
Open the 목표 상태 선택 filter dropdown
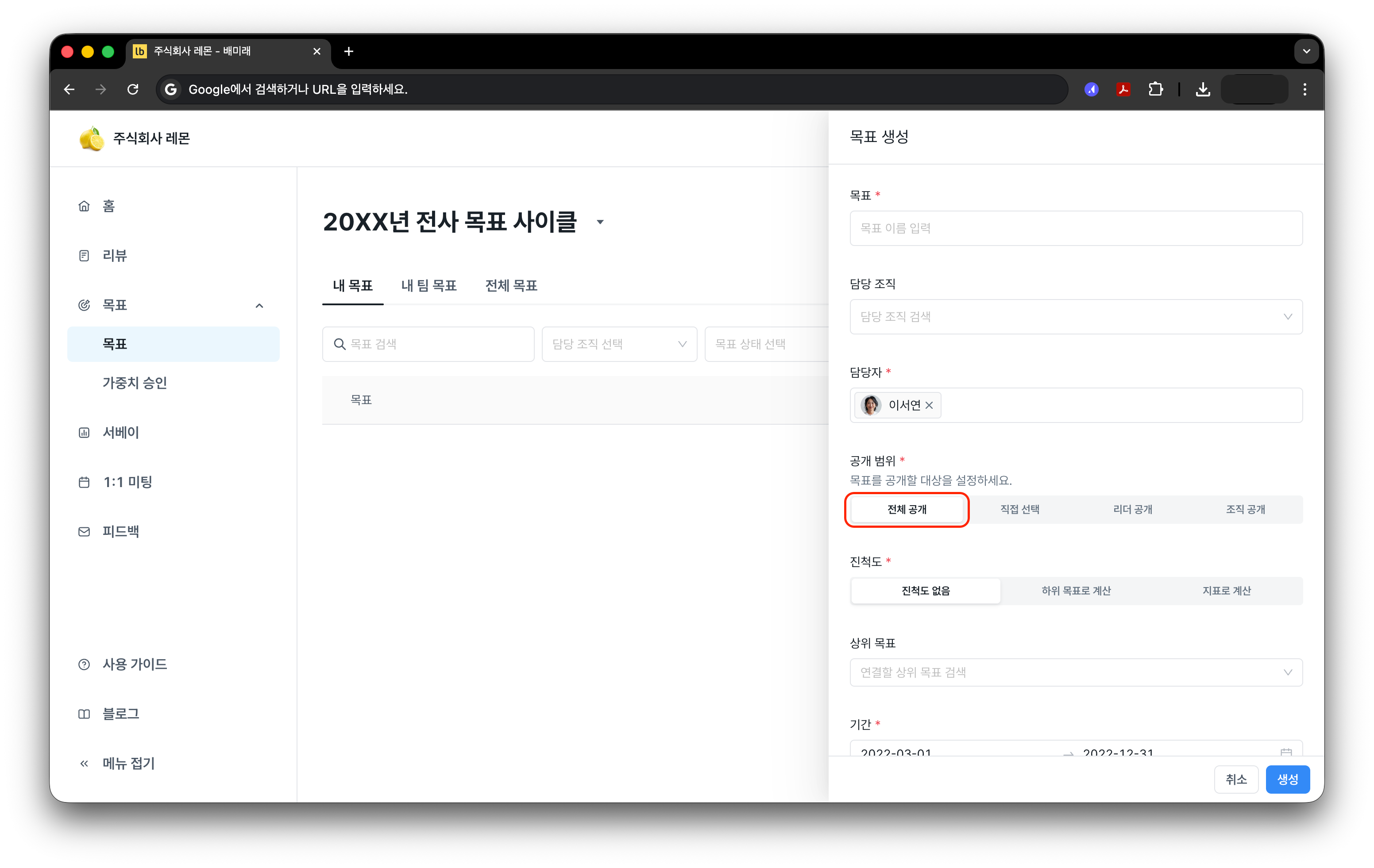coord(766,344)
